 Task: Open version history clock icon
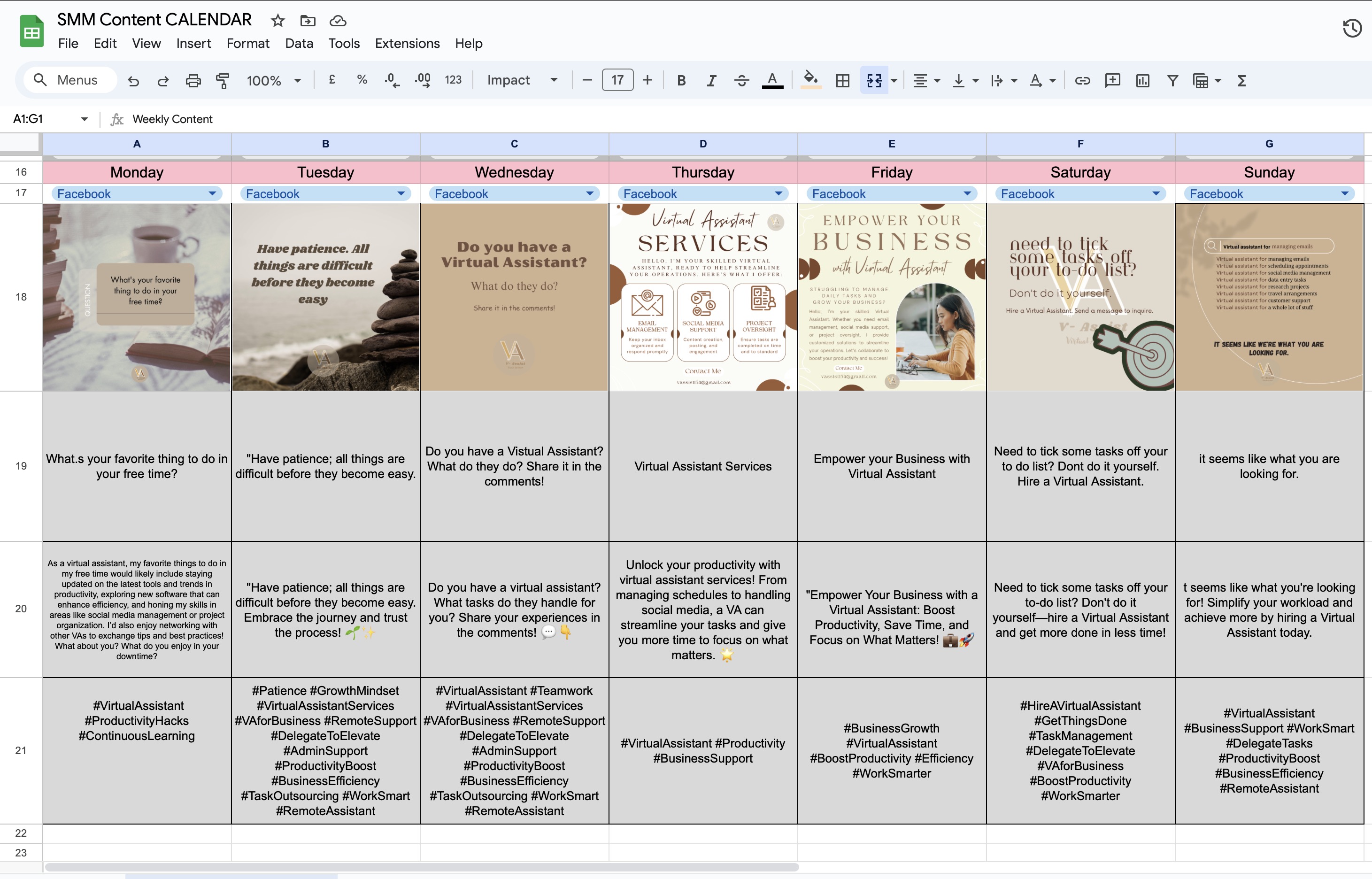(x=1352, y=28)
